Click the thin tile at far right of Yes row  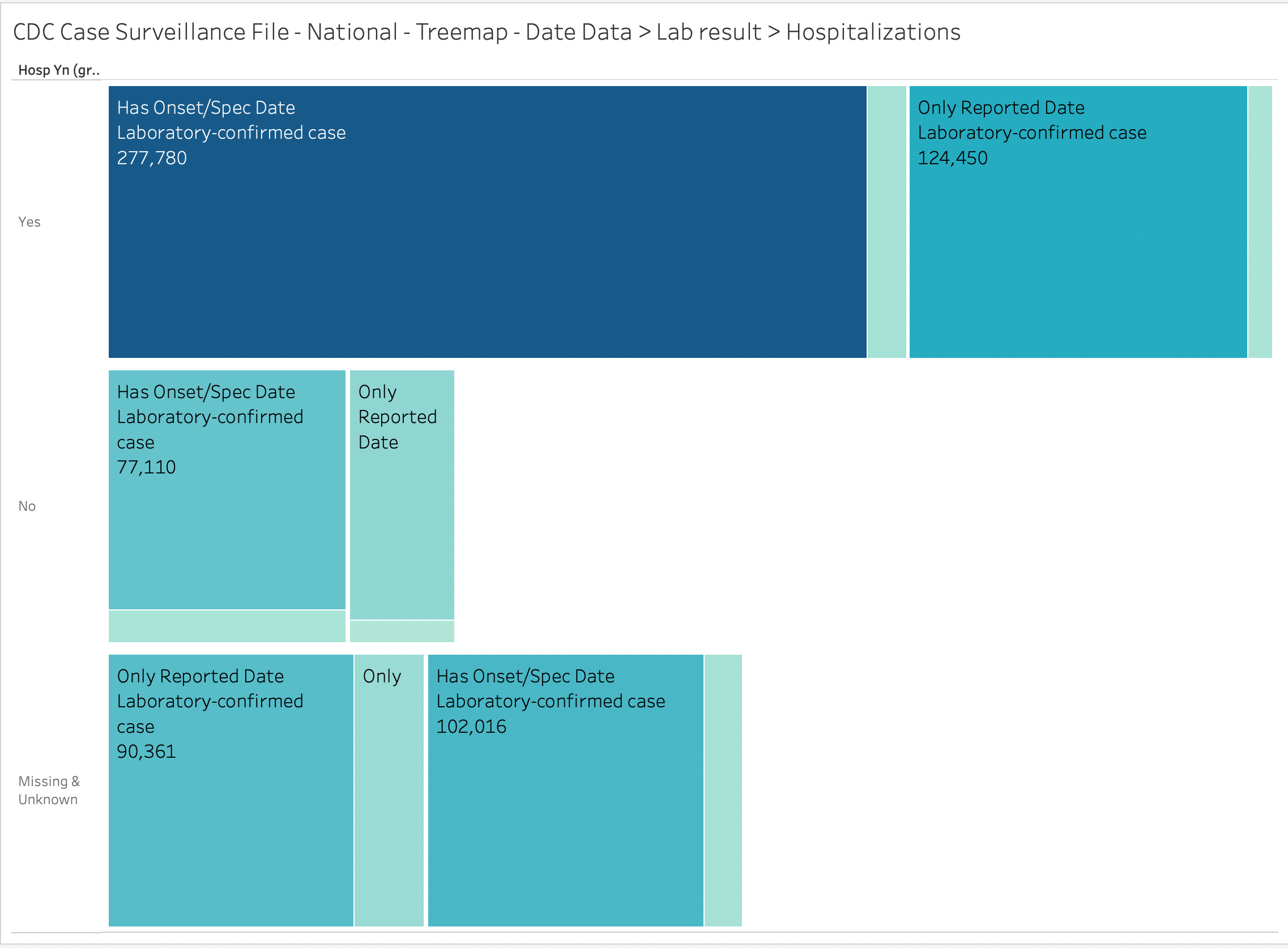[1260, 222]
